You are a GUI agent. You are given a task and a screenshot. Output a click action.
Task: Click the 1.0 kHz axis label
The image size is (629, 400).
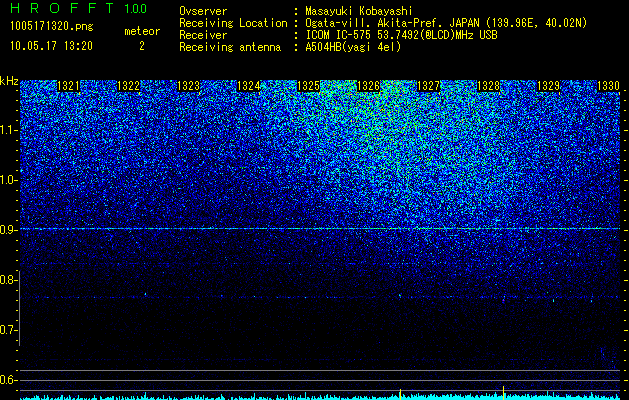click(x=9, y=180)
